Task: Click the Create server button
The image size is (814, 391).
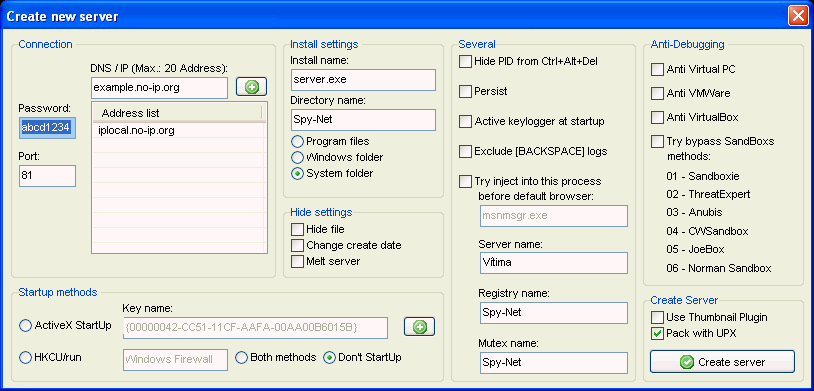Action: (722, 362)
